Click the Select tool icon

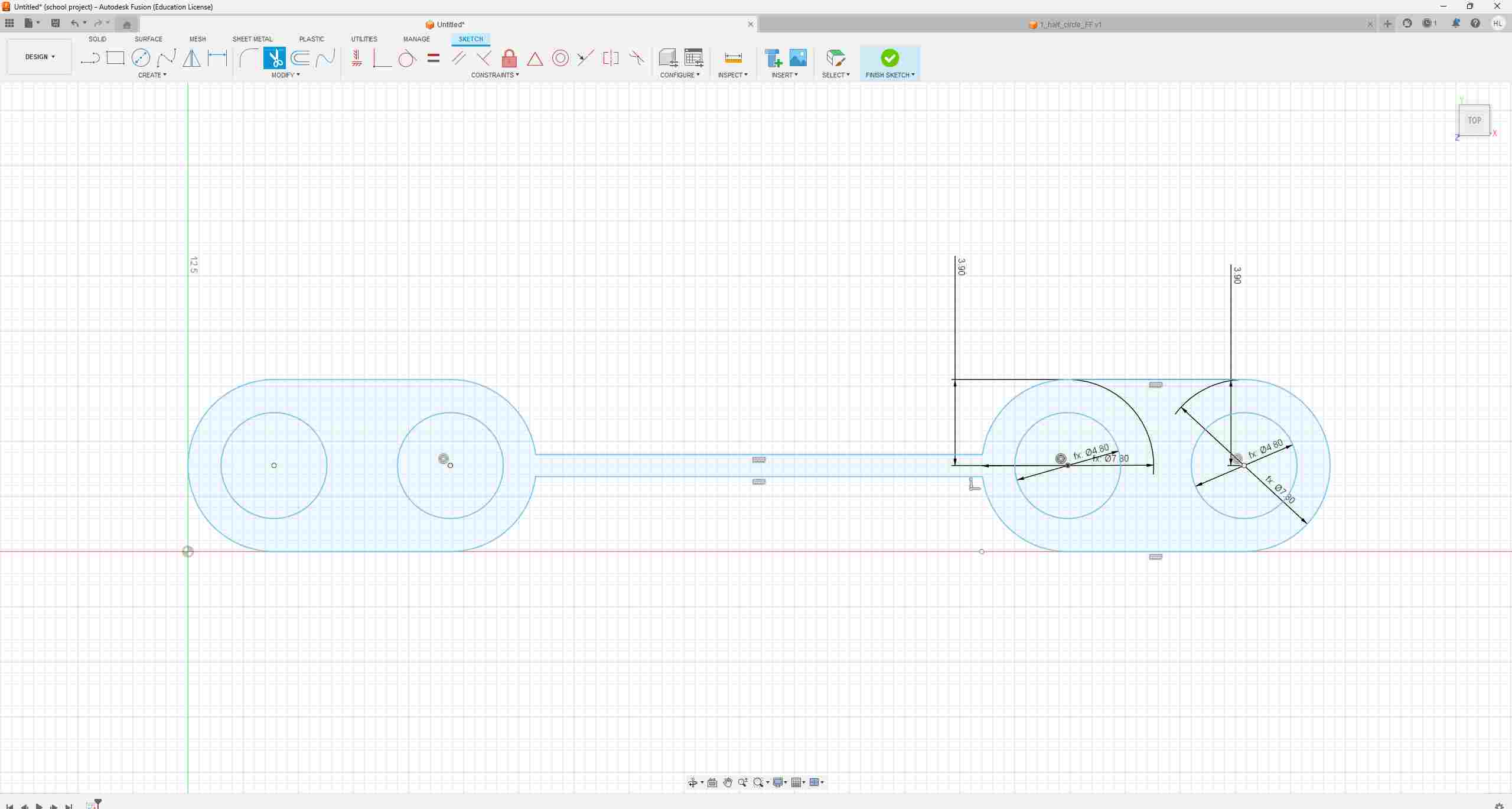(835, 58)
